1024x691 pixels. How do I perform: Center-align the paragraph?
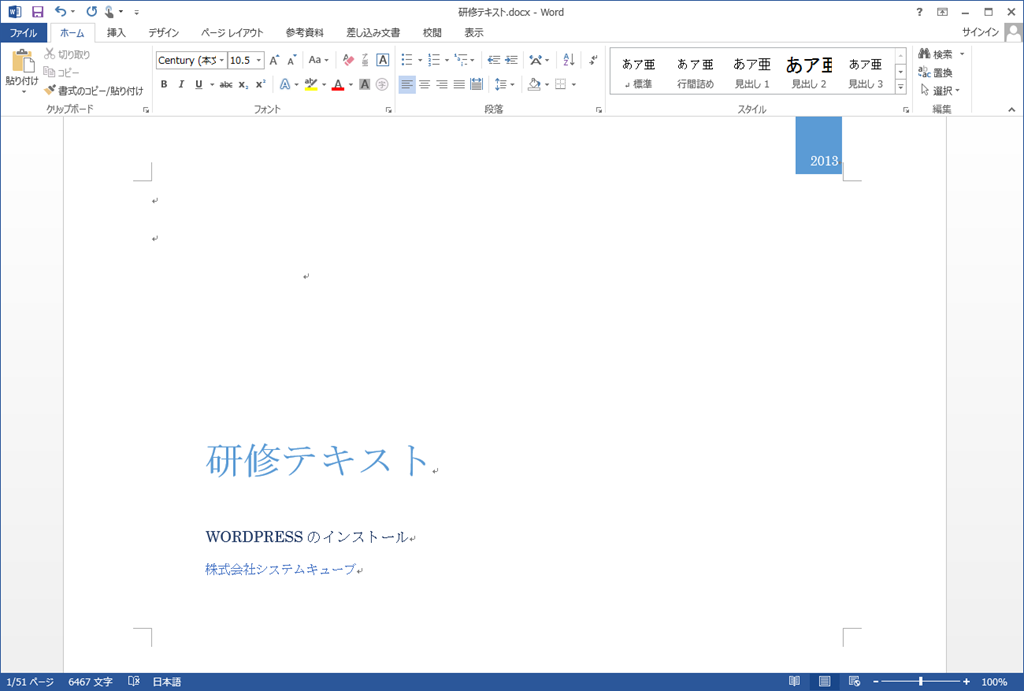424,84
